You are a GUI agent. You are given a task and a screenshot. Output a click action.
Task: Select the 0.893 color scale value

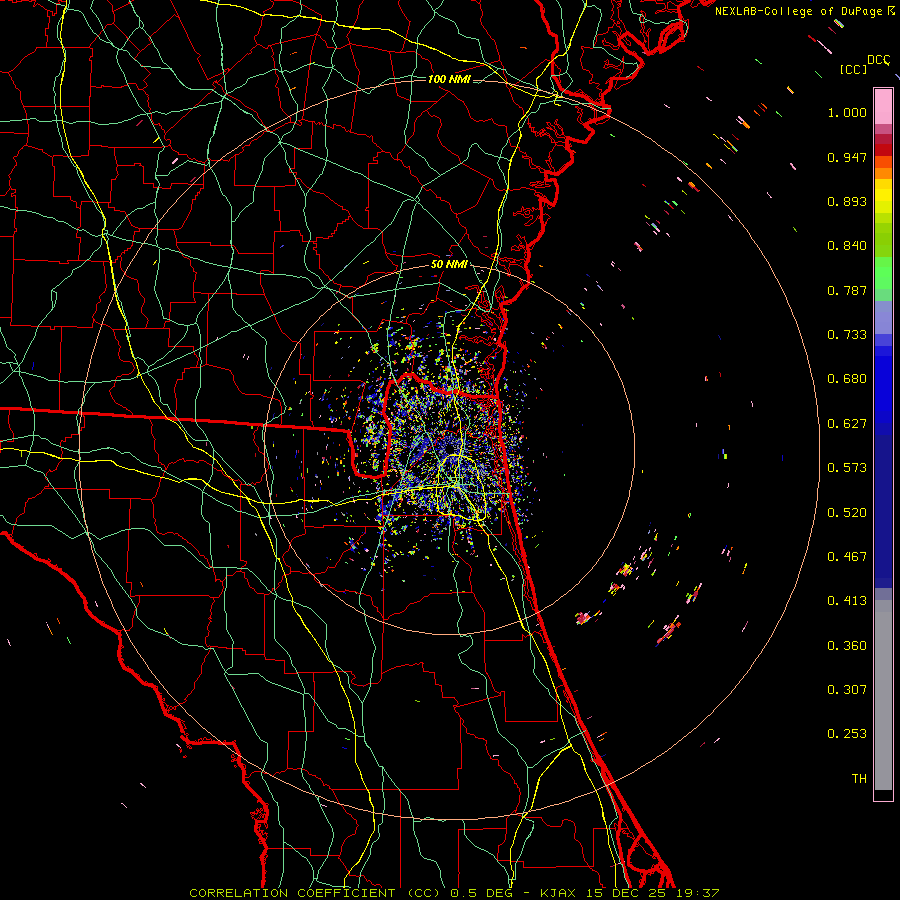[x=847, y=201]
